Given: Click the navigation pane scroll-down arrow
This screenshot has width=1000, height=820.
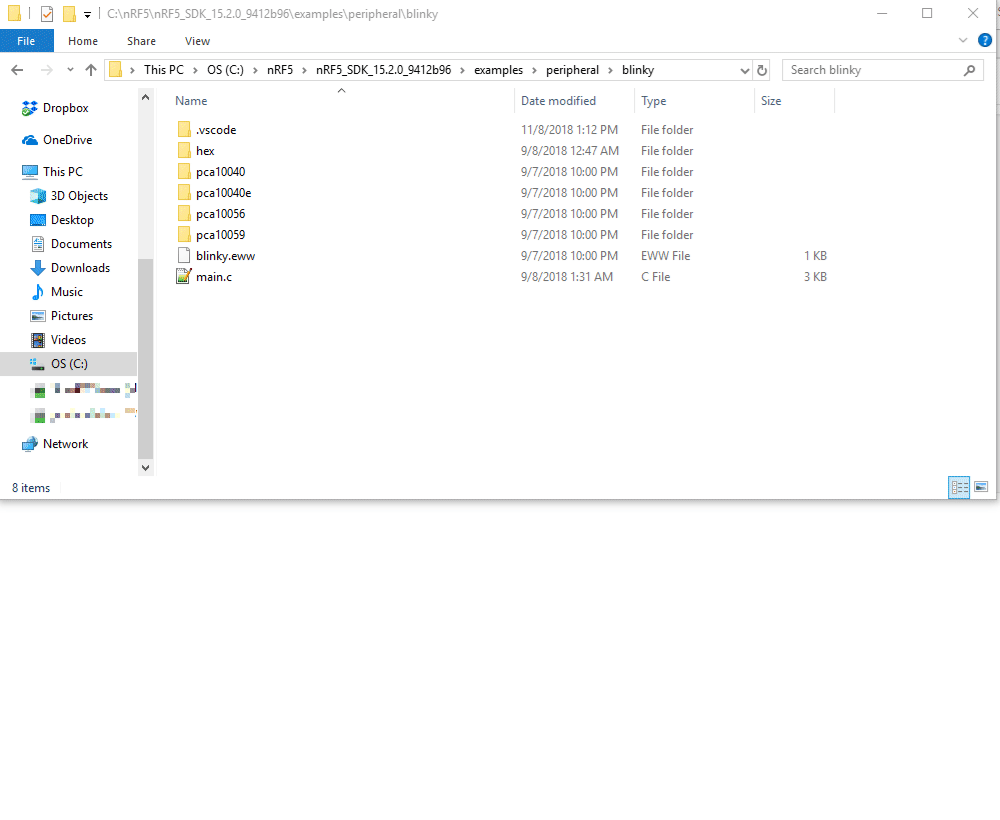Looking at the screenshot, I should (x=145, y=468).
